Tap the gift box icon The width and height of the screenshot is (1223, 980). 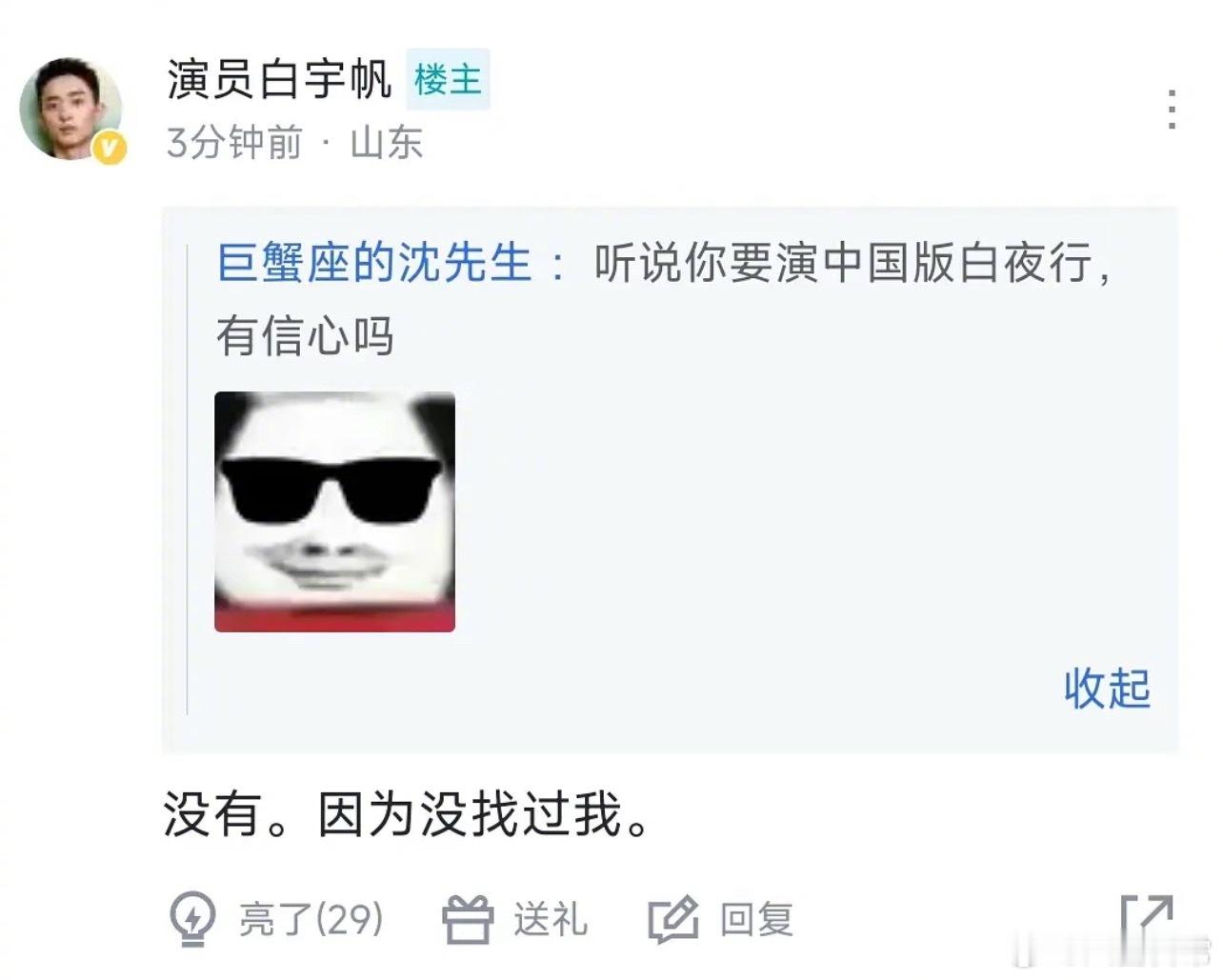468,920
